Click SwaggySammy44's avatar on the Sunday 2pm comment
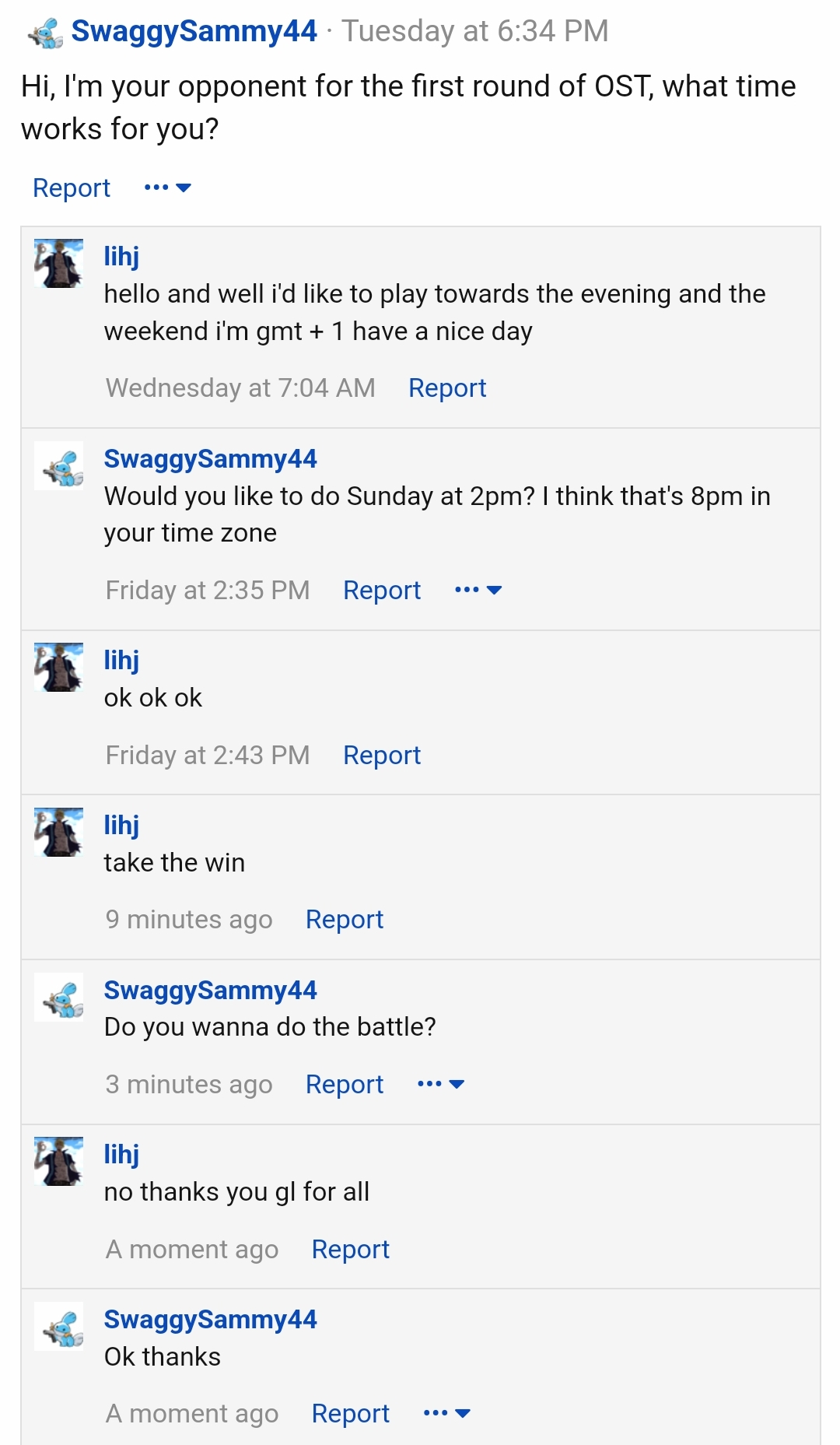 pyautogui.click(x=58, y=465)
